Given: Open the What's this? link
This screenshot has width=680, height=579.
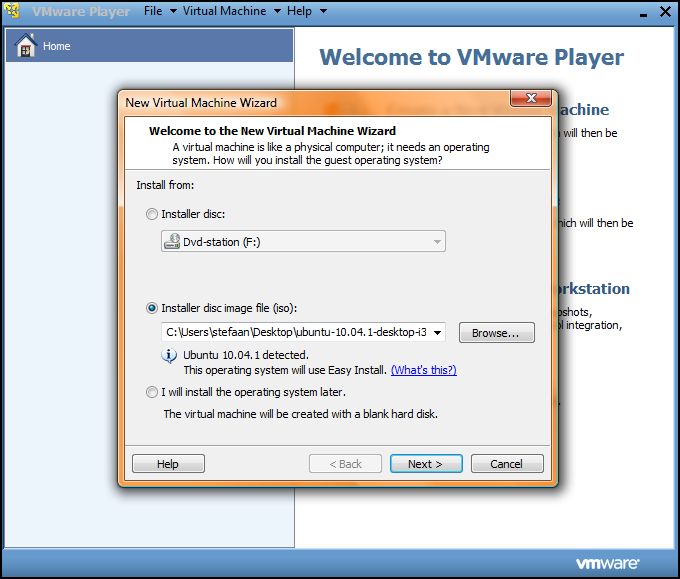Looking at the screenshot, I should (x=424, y=370).
